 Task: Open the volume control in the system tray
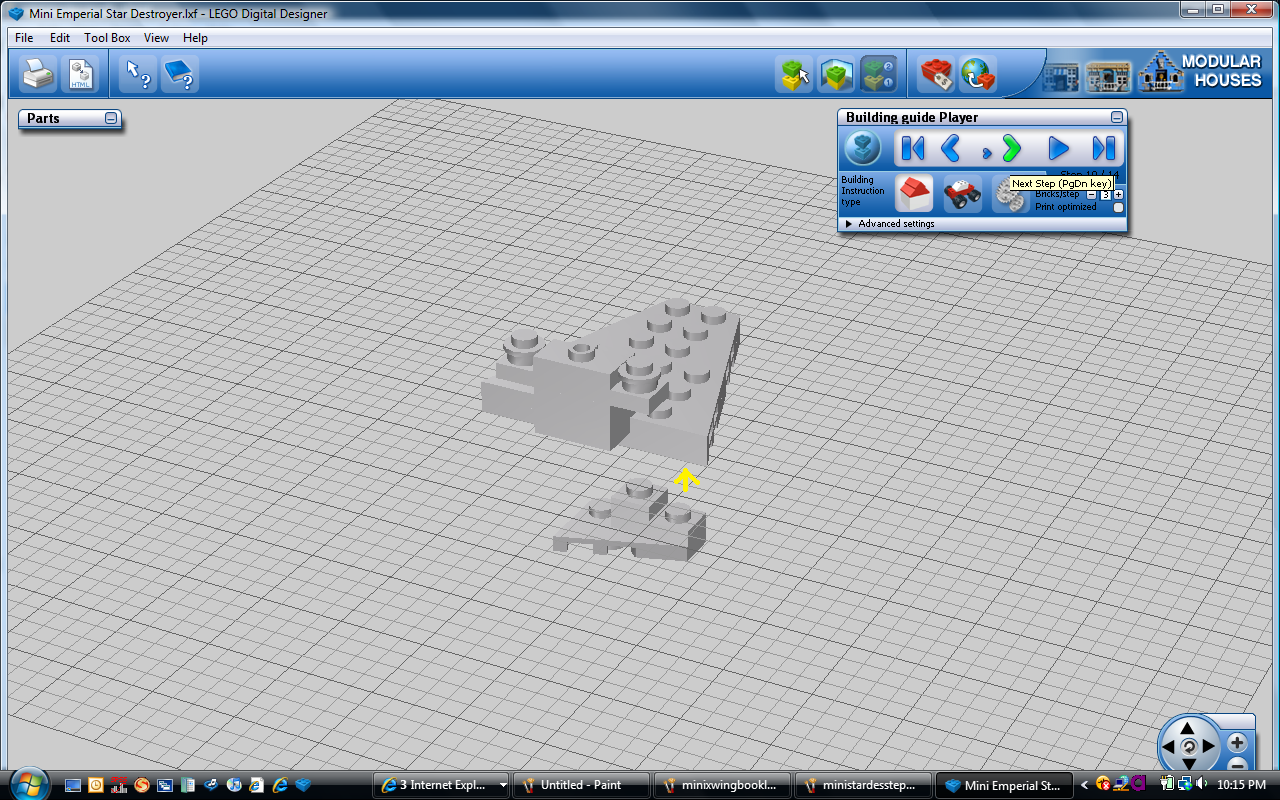(x=1201, y=784)
